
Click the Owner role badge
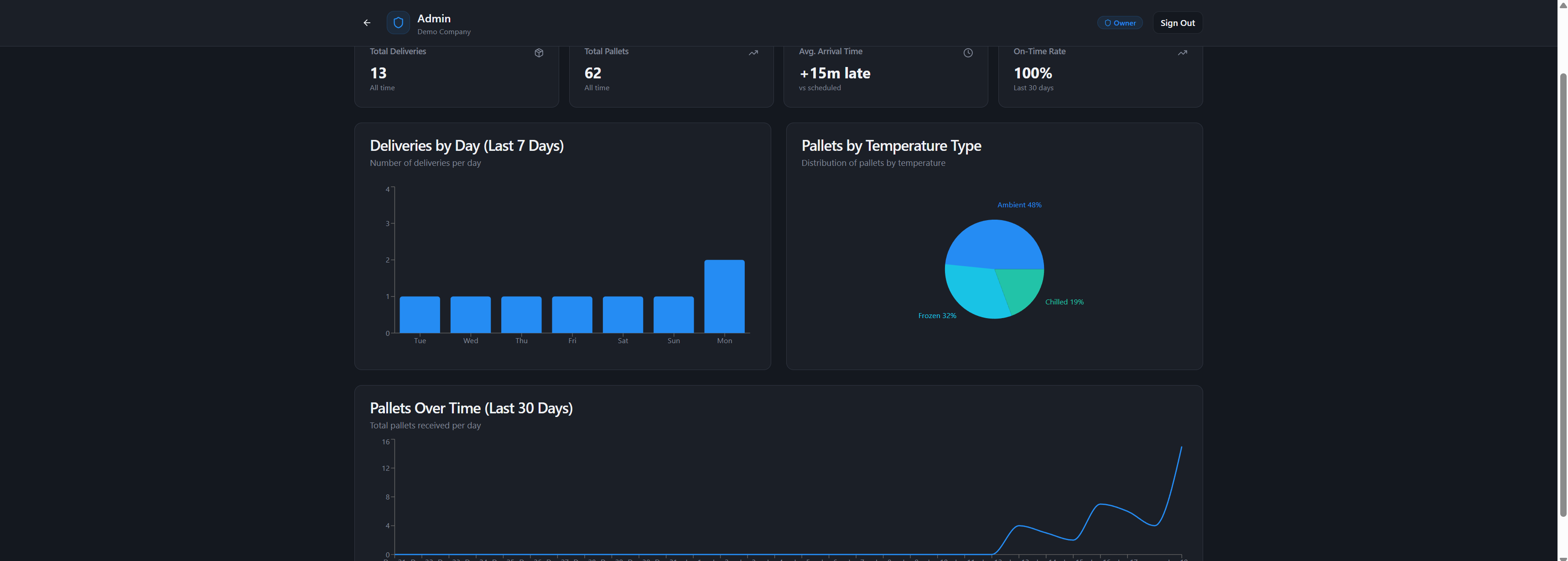(x=1119, y=22)
